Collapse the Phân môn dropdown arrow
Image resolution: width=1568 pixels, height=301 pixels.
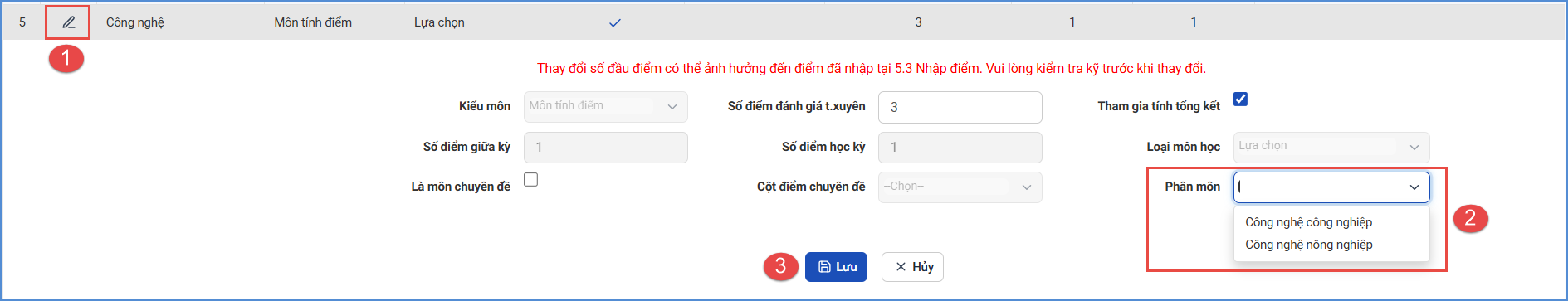(x=1414, y=187)
